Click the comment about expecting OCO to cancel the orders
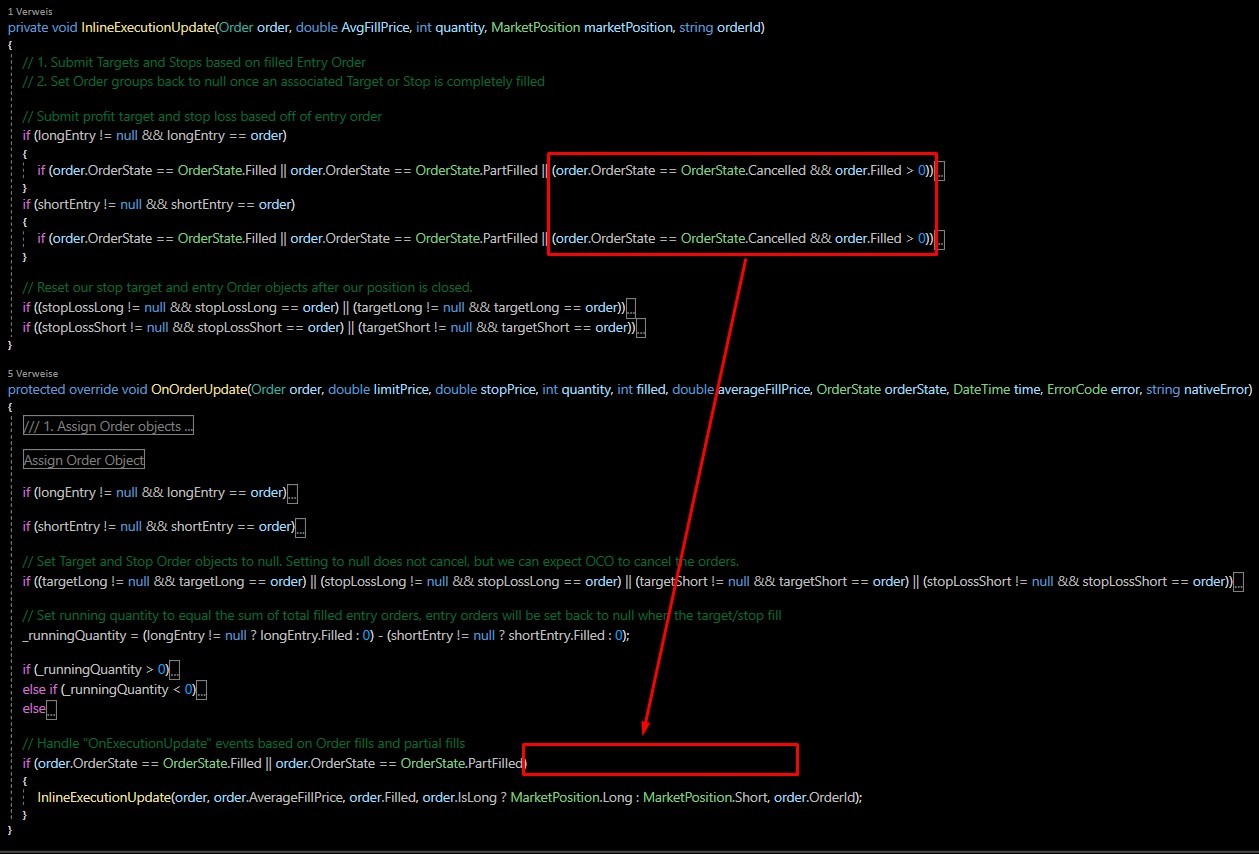Screen dimensions: 1259x854 (x=380, y=562)
